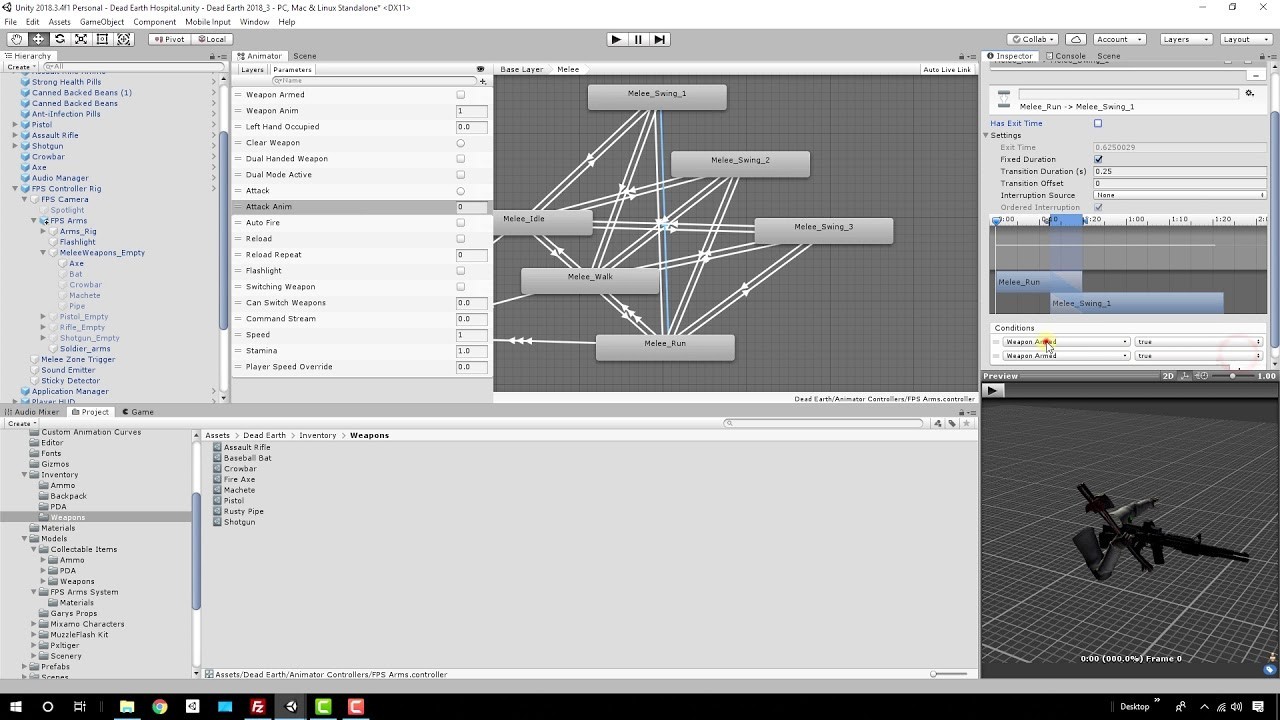Start Play mode with the Play button
The image size is (1280, 720).
click(616, 39)
